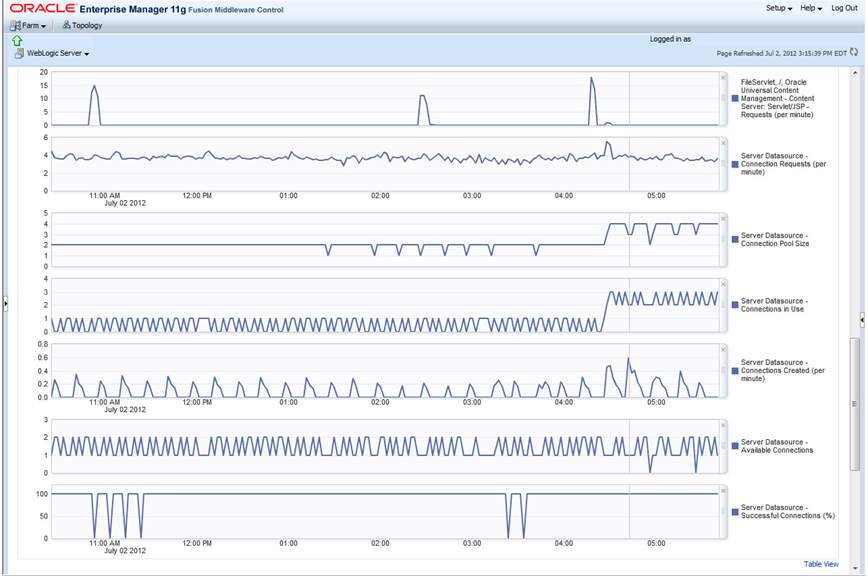Click the green up arrow icon
Viewport: 868px width, 576px height.
click(17, 40)
